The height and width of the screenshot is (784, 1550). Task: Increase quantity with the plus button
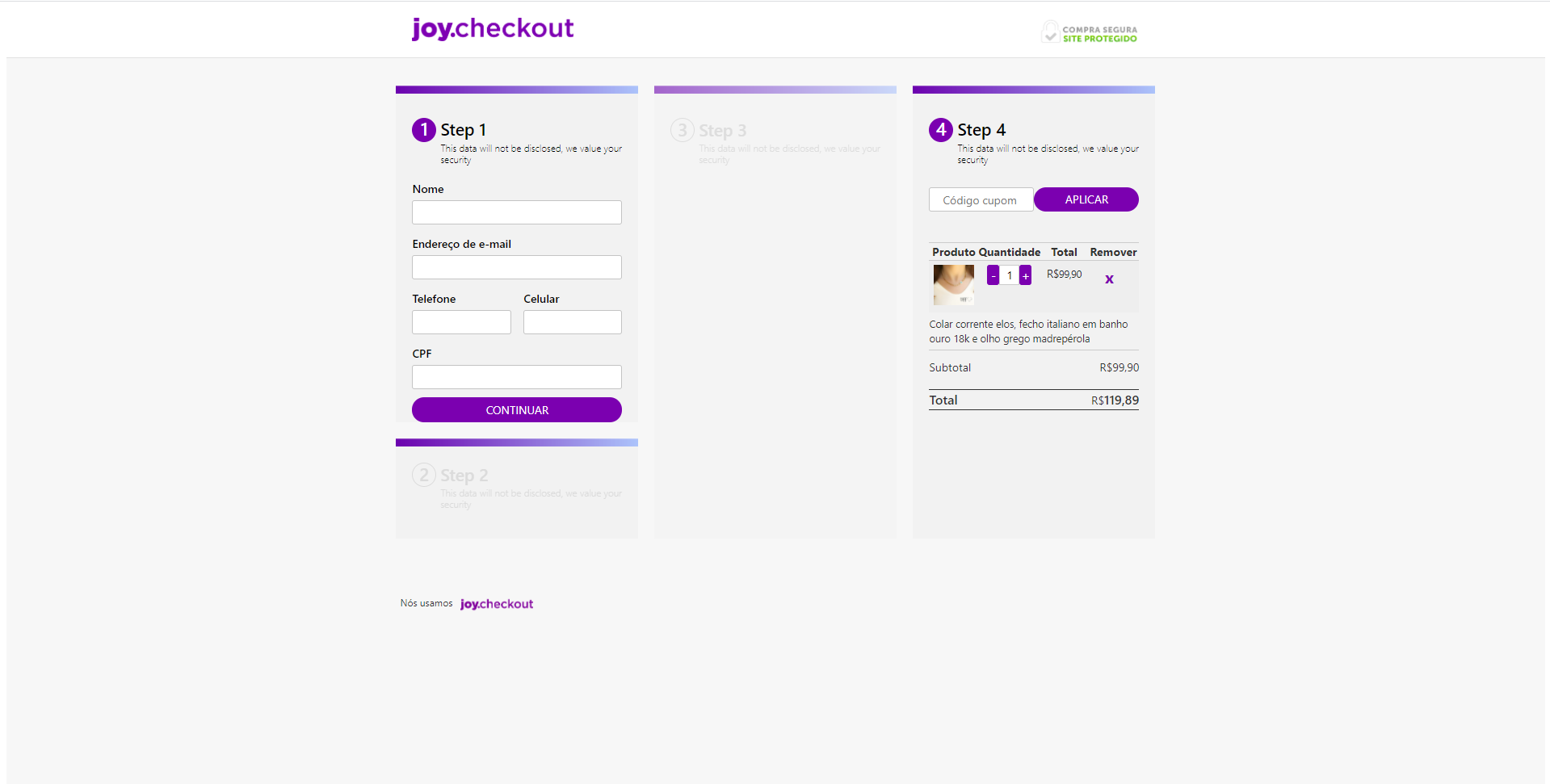click(1025, 275)
